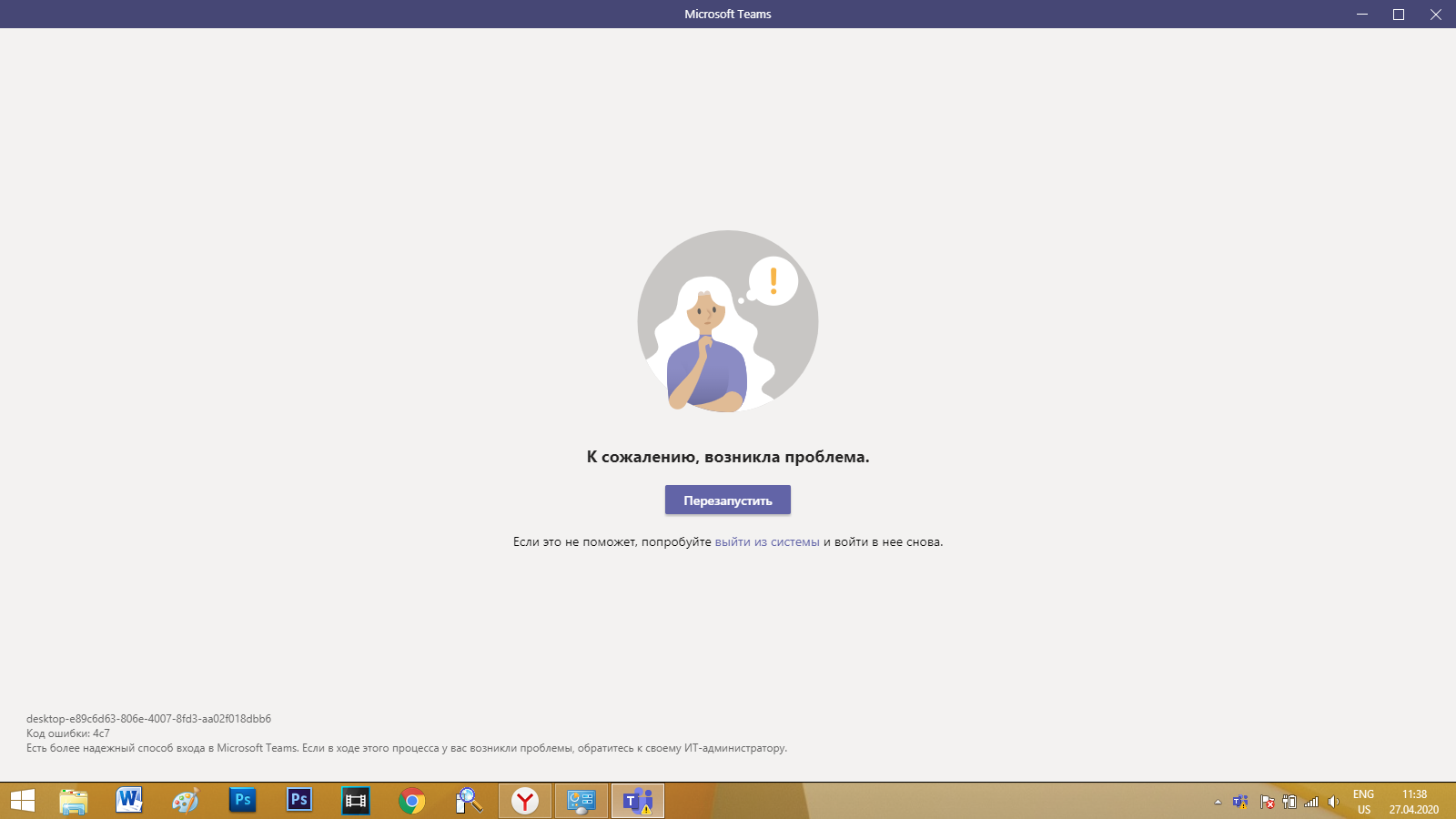This screenshot has width=1456, height=819.
Task: Open Microsoft Teams from the taskbar
Action: (638, 801)
